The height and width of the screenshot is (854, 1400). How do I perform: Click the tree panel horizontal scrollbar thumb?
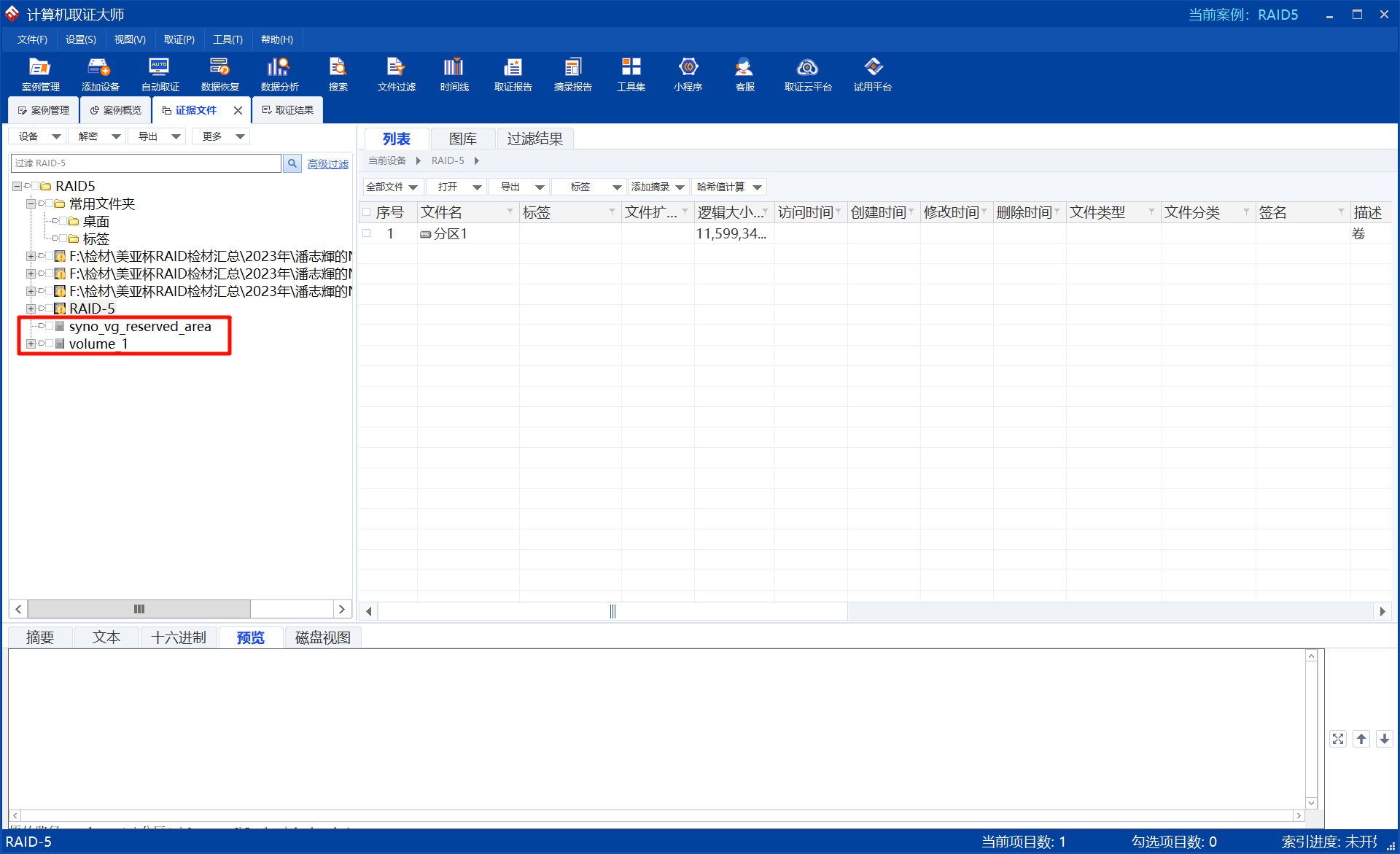coord(139,609)
